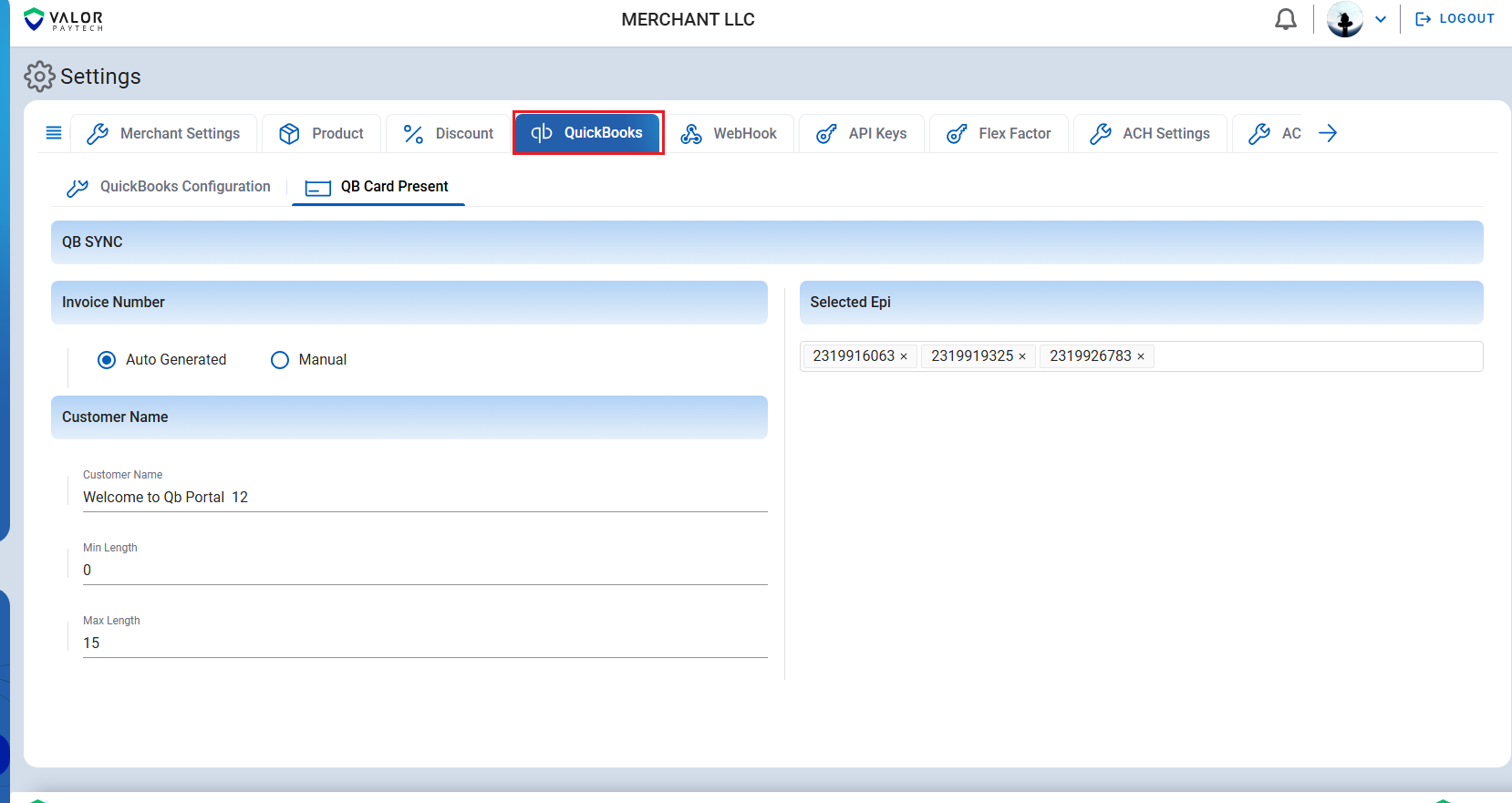Screen dimensions: 1512x803
Task: Click the box icon on Product tab
Action: [289, 134]
